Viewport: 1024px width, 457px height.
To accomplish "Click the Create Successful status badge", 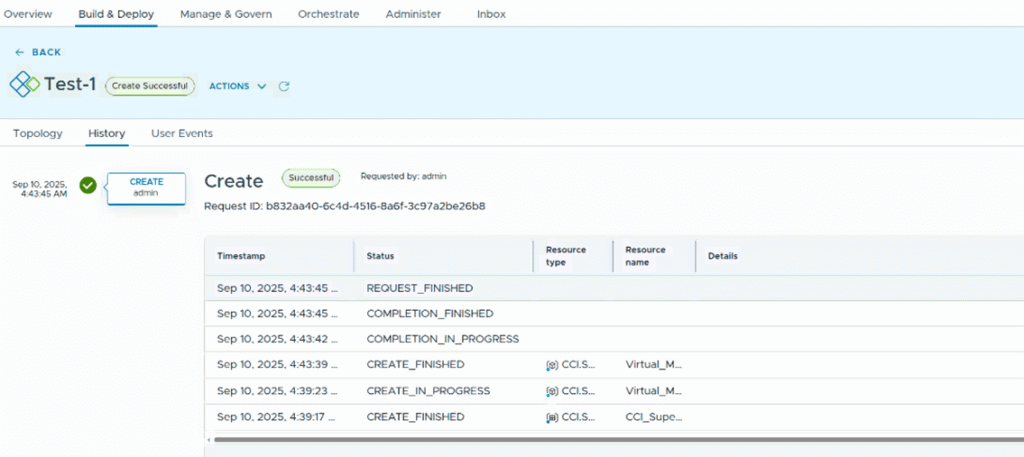I will click(x=150, y=86).
